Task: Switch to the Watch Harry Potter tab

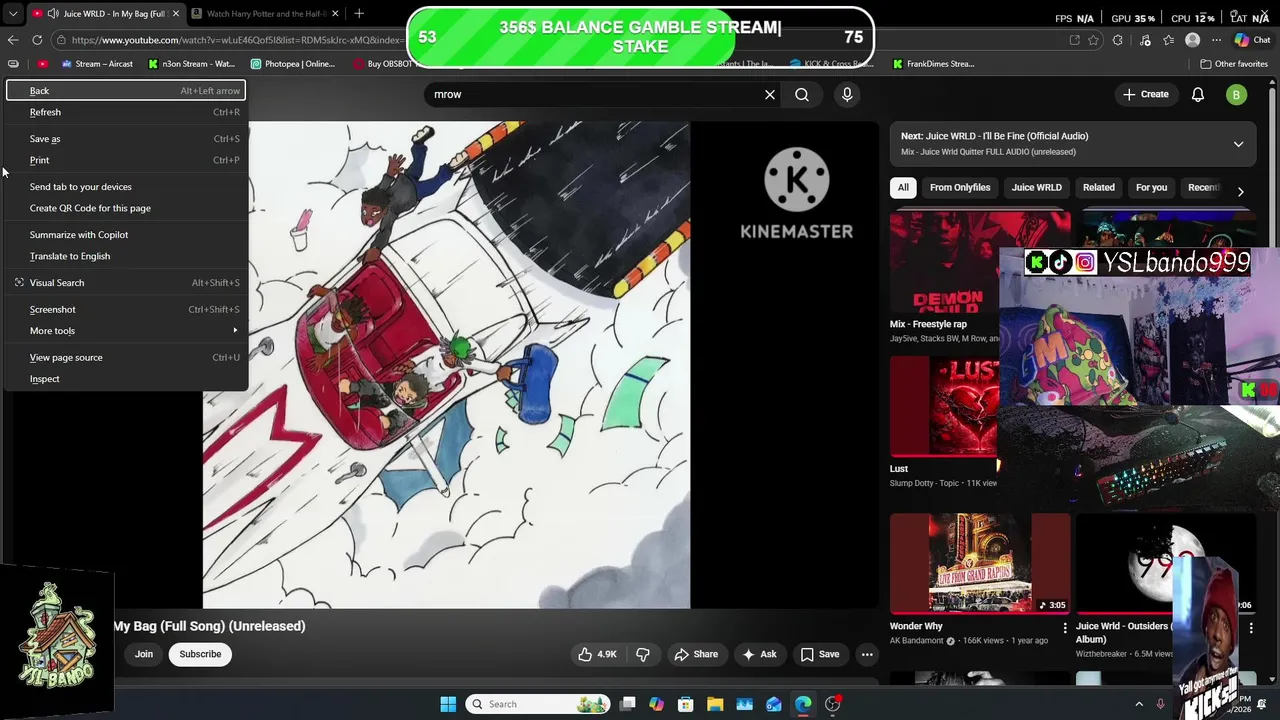Action: pos(265,14)
